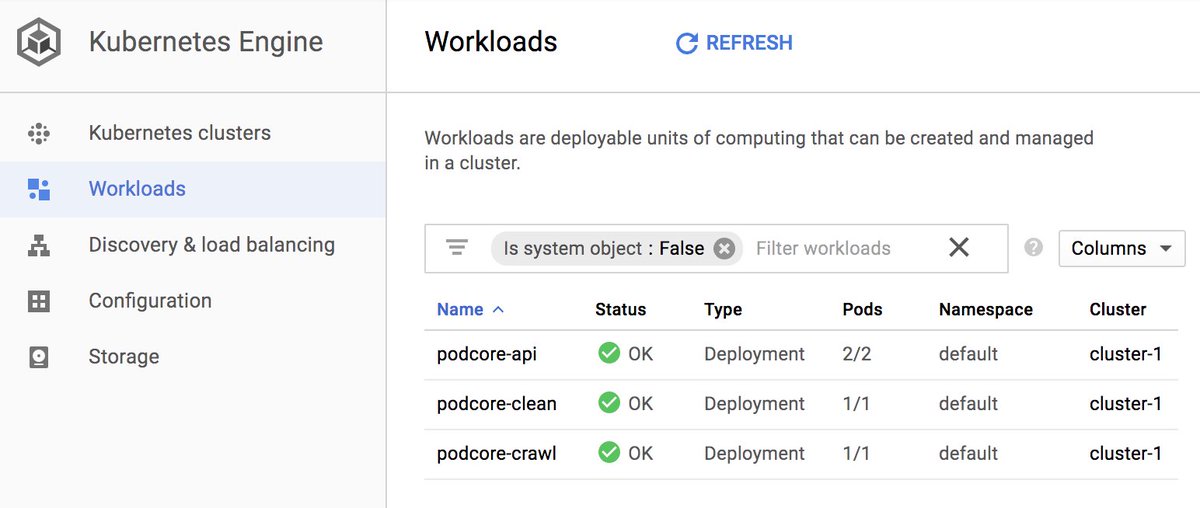Clear all filters with the X icon

point(959,247)
